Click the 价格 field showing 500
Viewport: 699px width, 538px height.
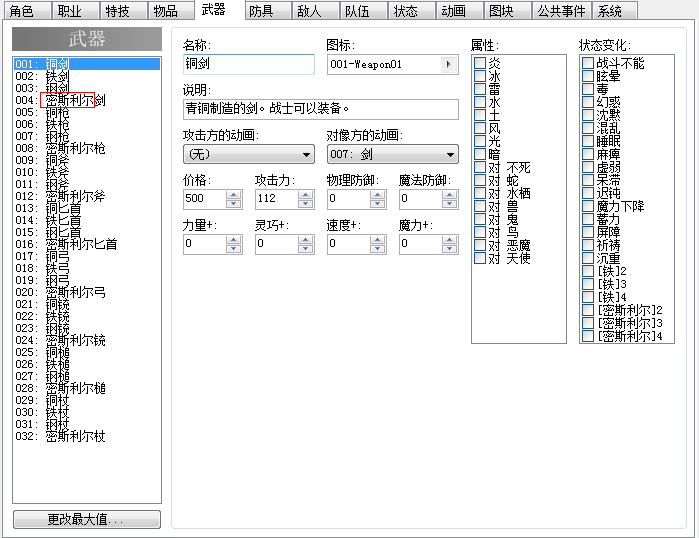click(205, 199)
